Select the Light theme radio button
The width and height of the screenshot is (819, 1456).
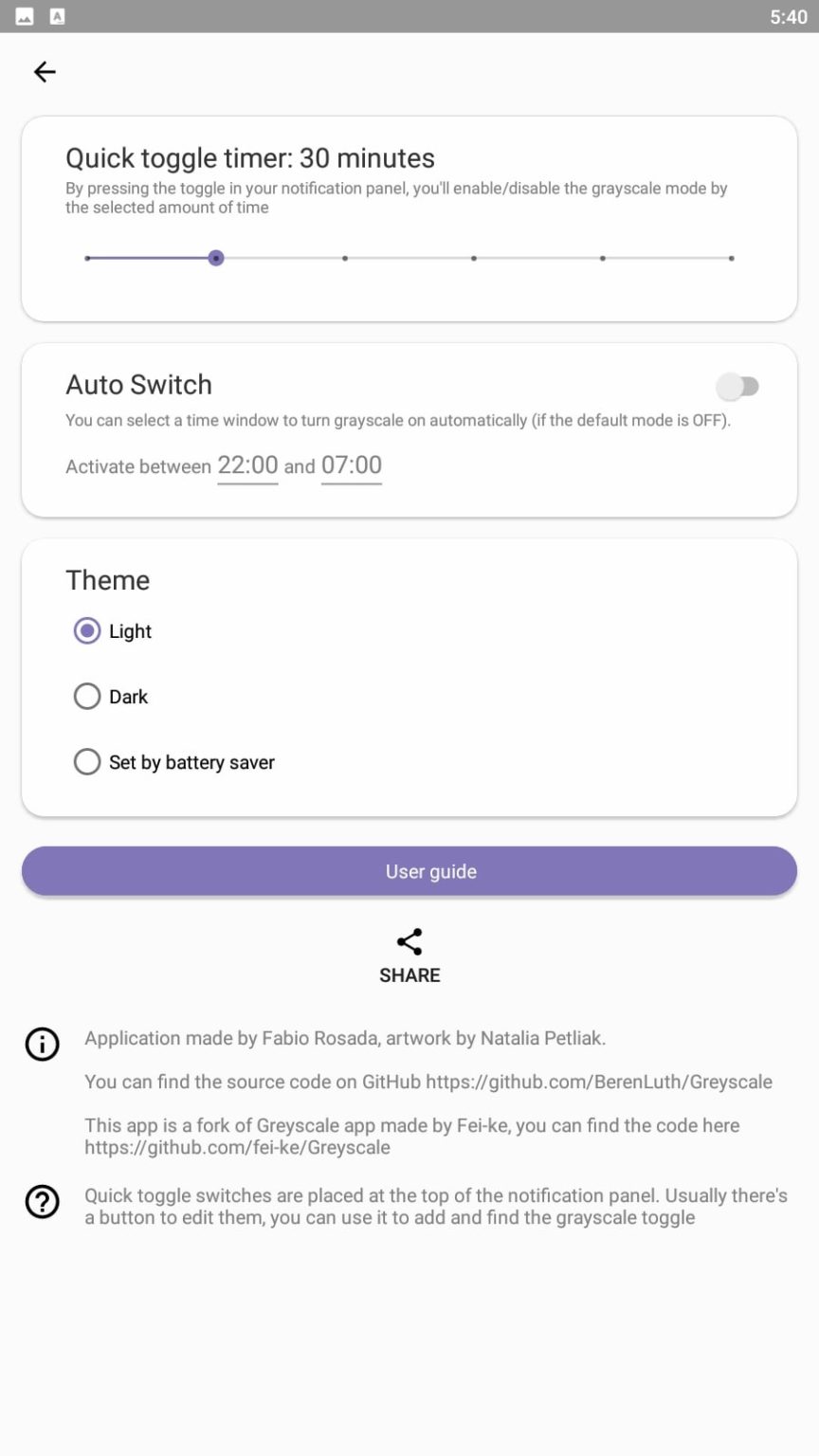point(87,631)
